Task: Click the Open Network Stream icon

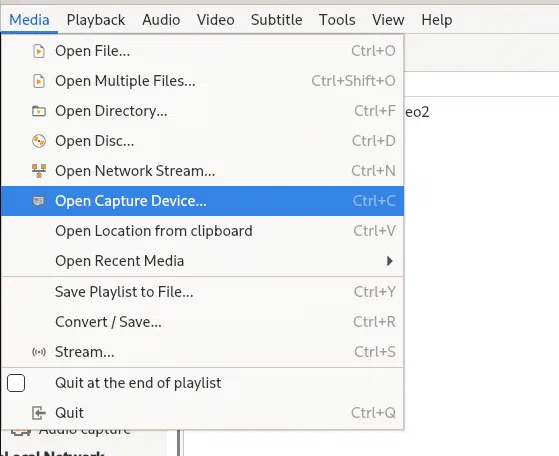Action: 39,171
